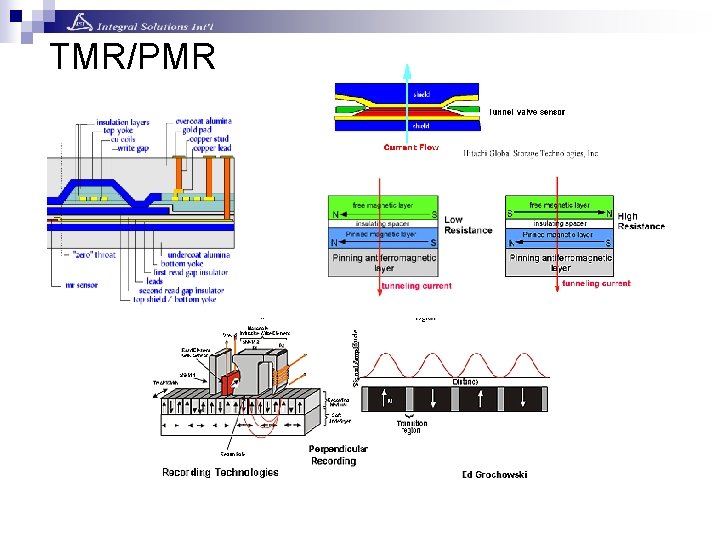Viewport: 720px width, 540px height.
Task: Click the cyan current flow arrowhead
Action: 407,71
